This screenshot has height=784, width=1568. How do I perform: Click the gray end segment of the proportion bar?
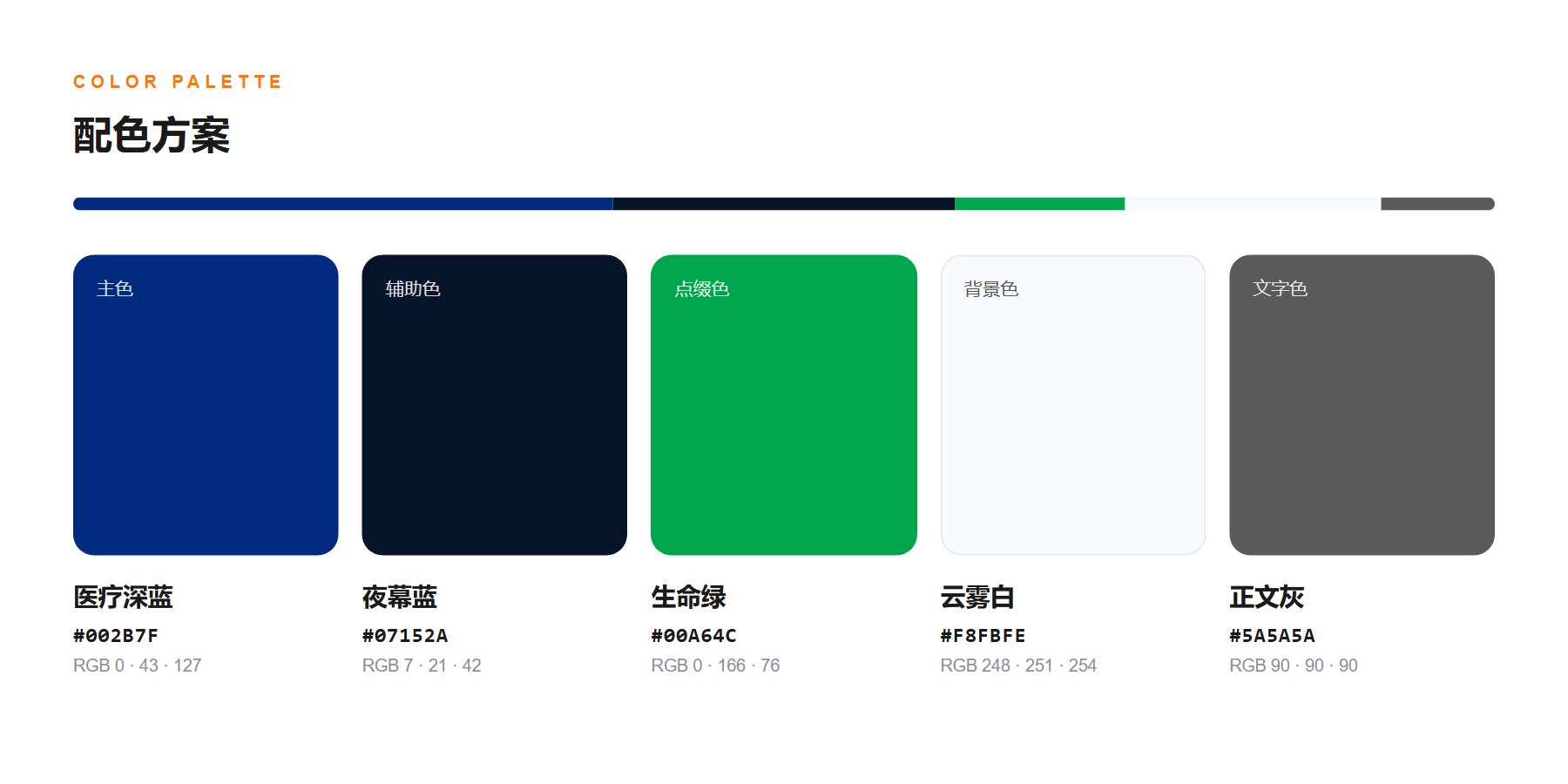click(x=1438, y=204)
